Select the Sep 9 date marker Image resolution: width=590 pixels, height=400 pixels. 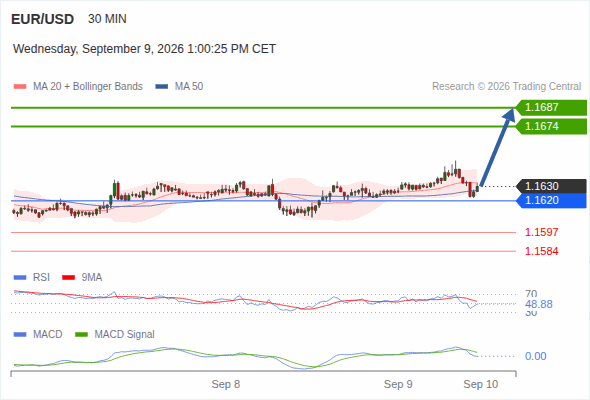tap(398, 384)
